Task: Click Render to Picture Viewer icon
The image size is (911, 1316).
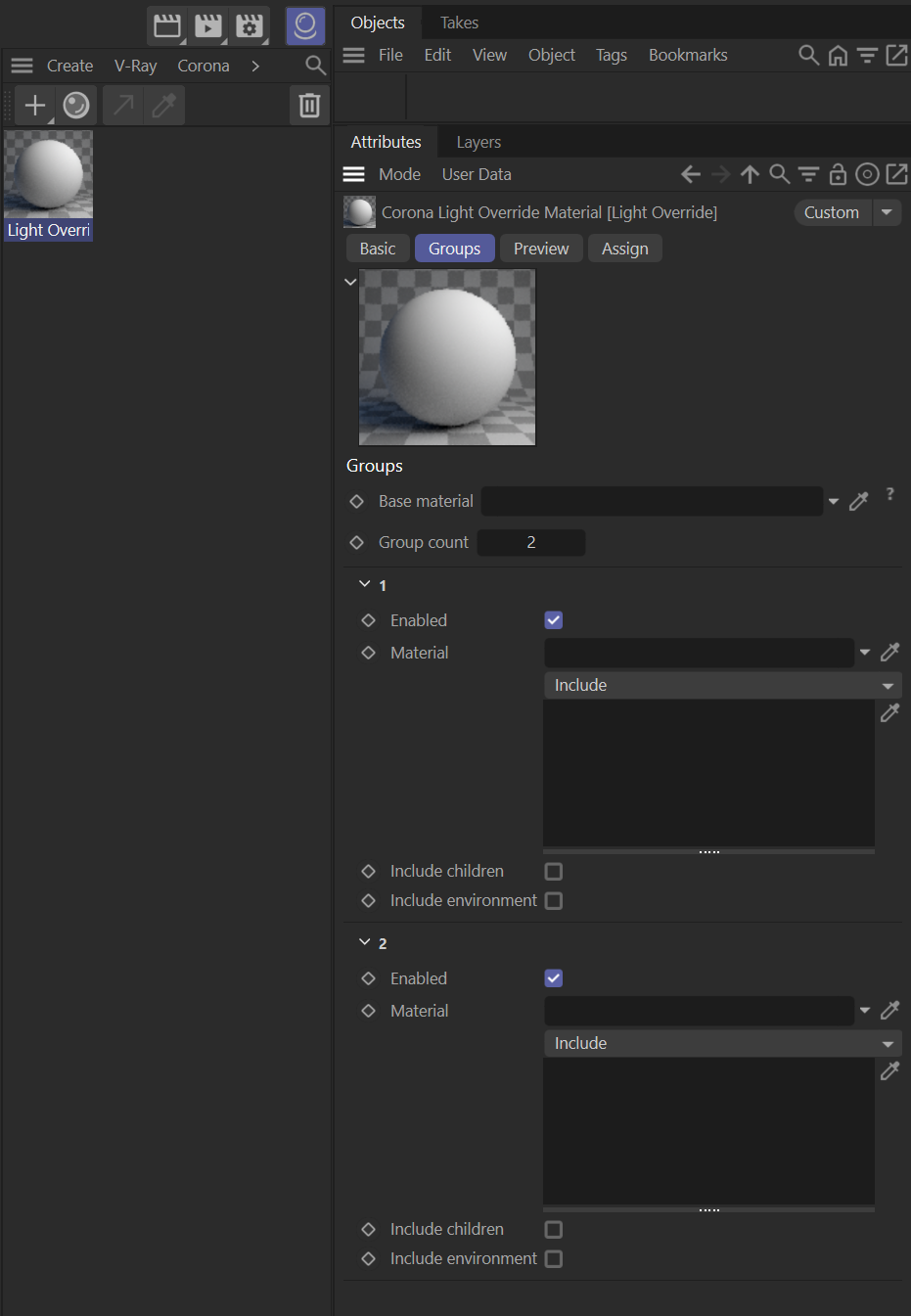Action: tap(208, 25)
